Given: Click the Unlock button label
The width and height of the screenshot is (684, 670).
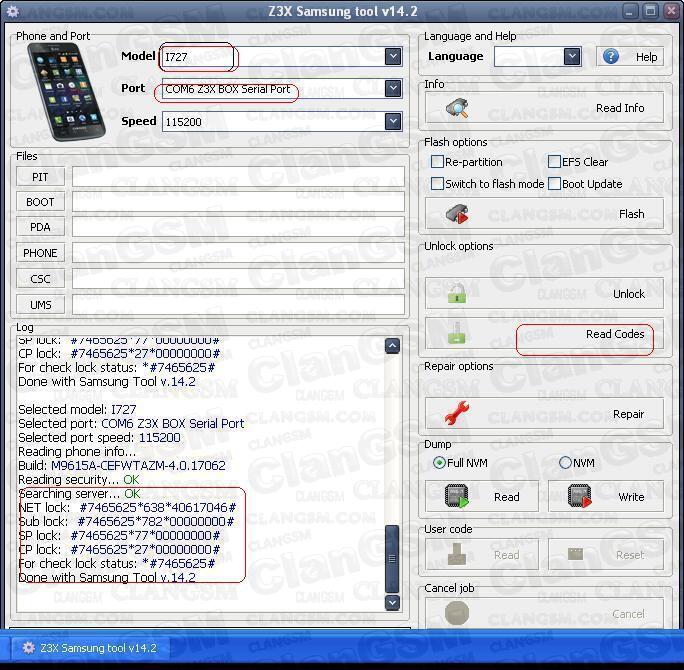Looking at the screenshot, I should point(629,294).
